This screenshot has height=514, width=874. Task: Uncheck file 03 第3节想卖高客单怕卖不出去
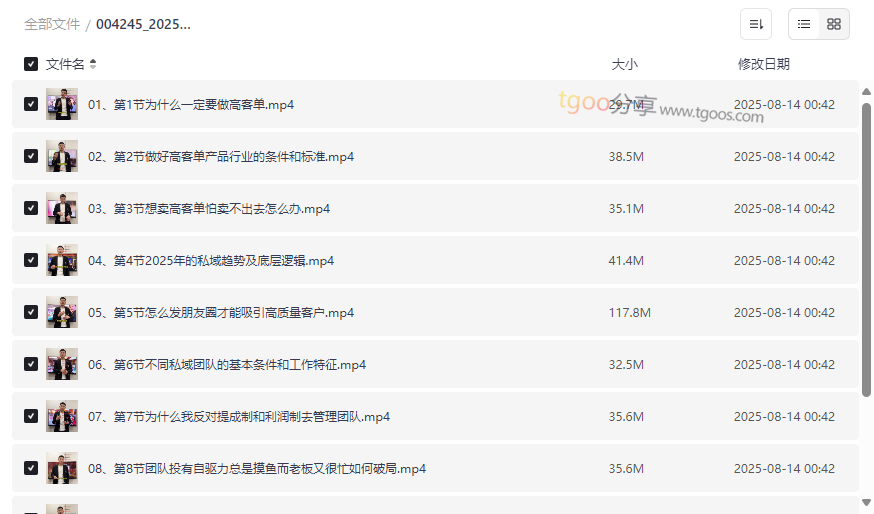tap(31, 208)
